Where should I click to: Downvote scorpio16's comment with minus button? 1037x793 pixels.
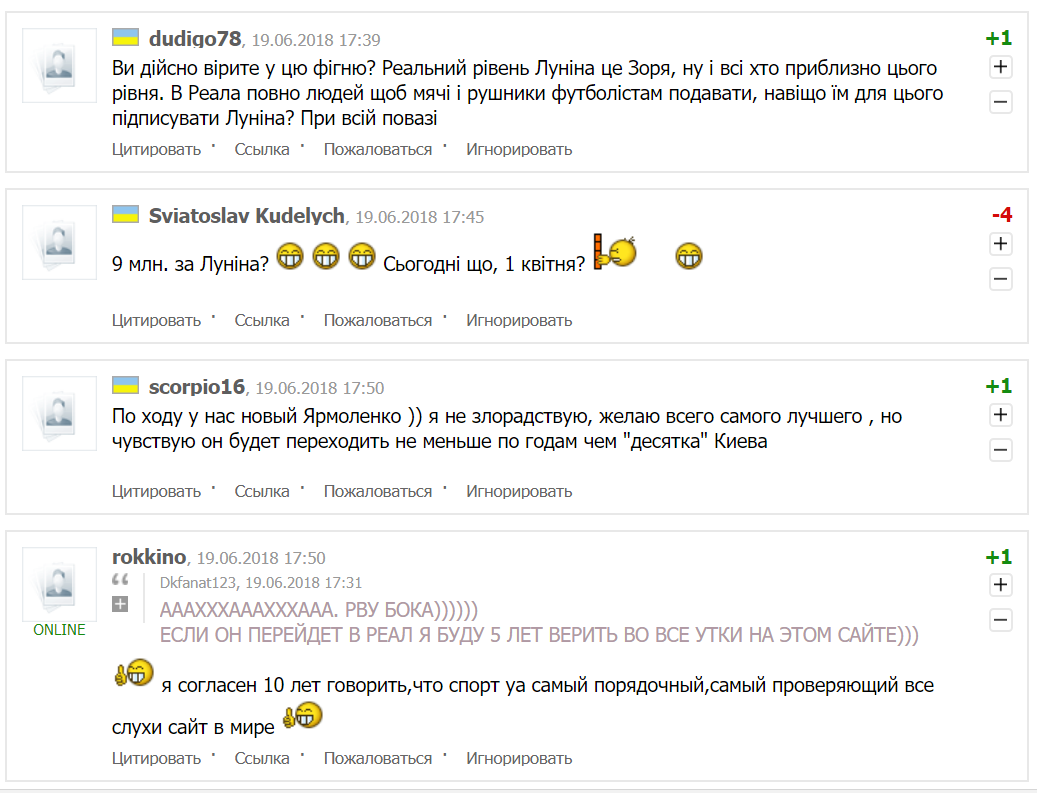[x=1001, y=450]
